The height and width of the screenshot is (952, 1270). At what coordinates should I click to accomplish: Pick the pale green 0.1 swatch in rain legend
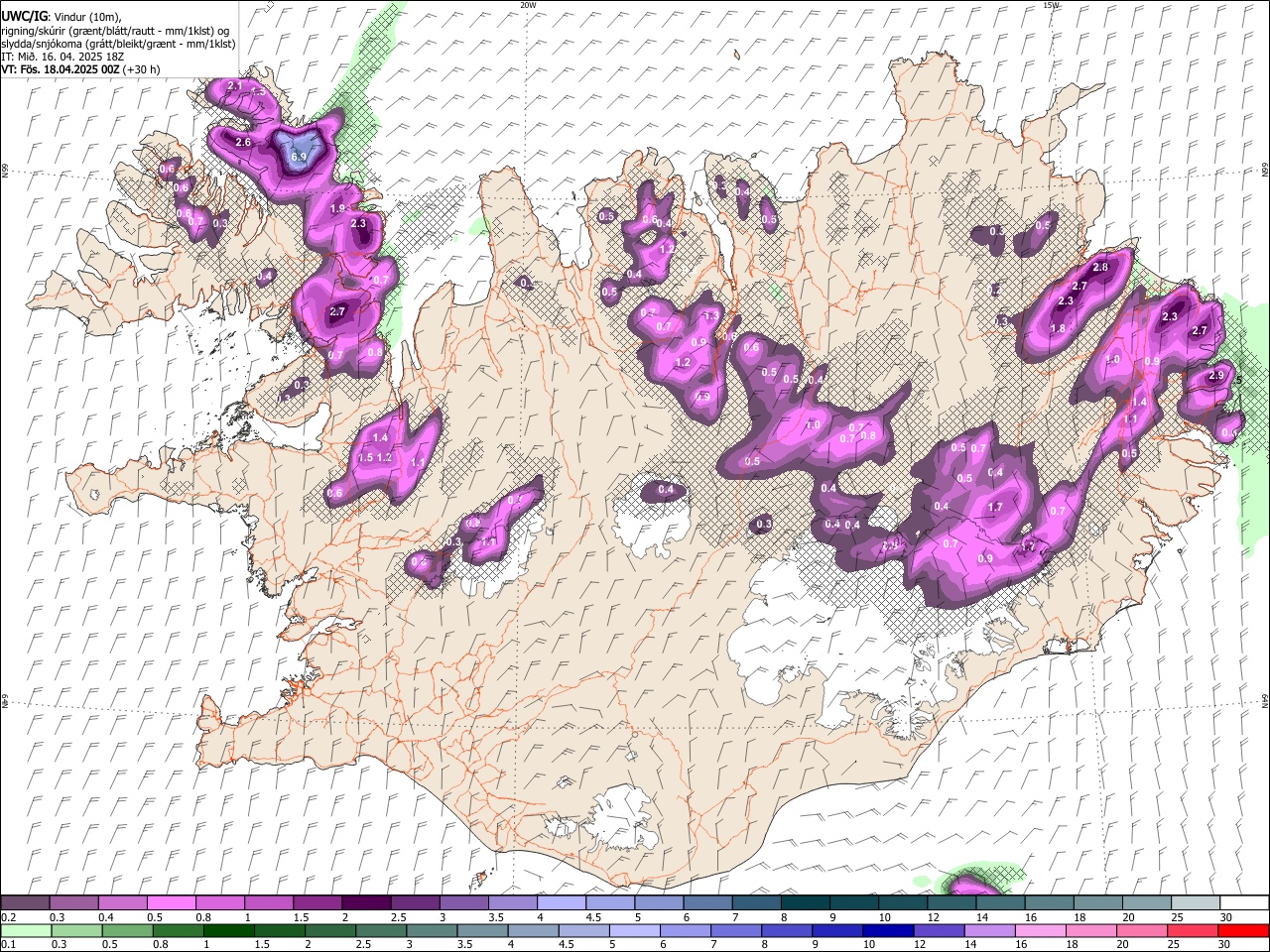pos(26,930)
